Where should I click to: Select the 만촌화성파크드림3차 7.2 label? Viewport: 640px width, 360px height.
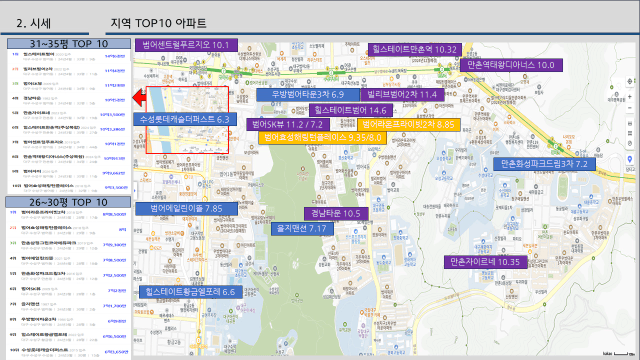(x=544, y=164)
